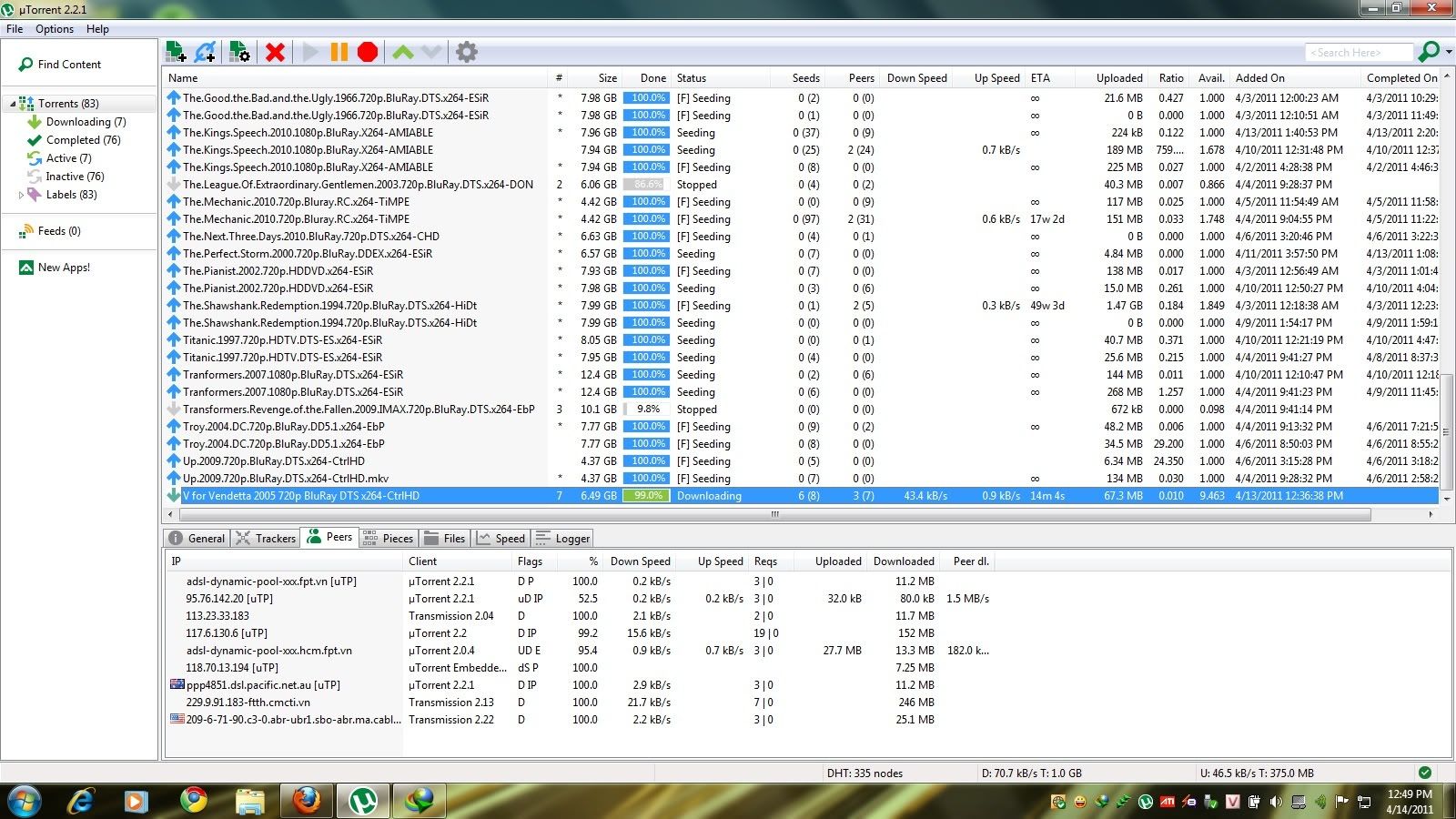Click the Add Torrent toolbar icon
The image size is (1456, 819).
point(177,52)
